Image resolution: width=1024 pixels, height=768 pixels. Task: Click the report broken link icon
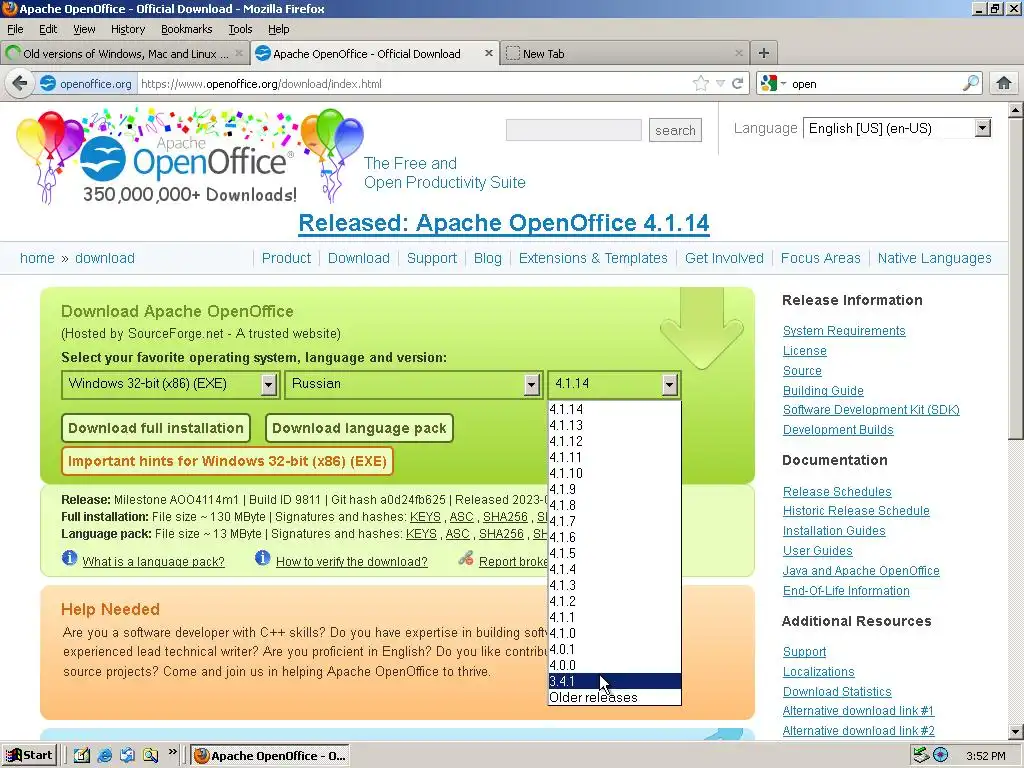click(x=466, y=558)
